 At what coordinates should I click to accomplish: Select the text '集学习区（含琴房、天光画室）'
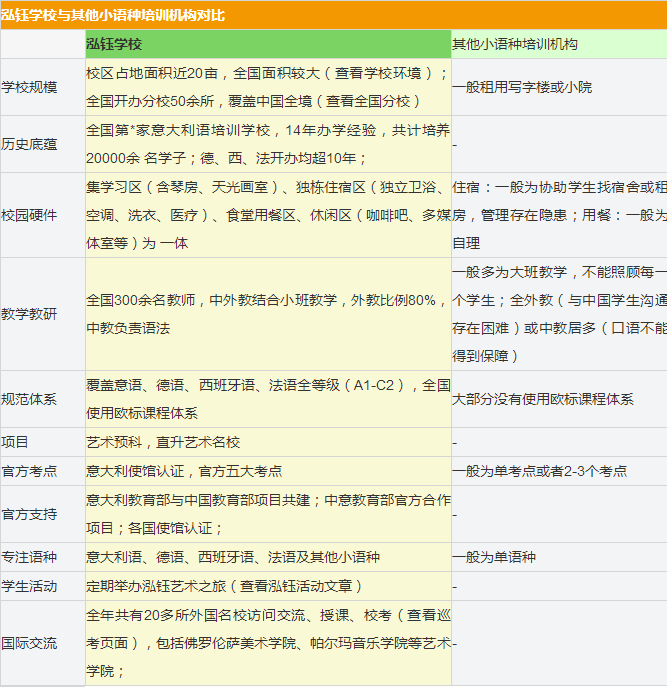coord(183,187)
